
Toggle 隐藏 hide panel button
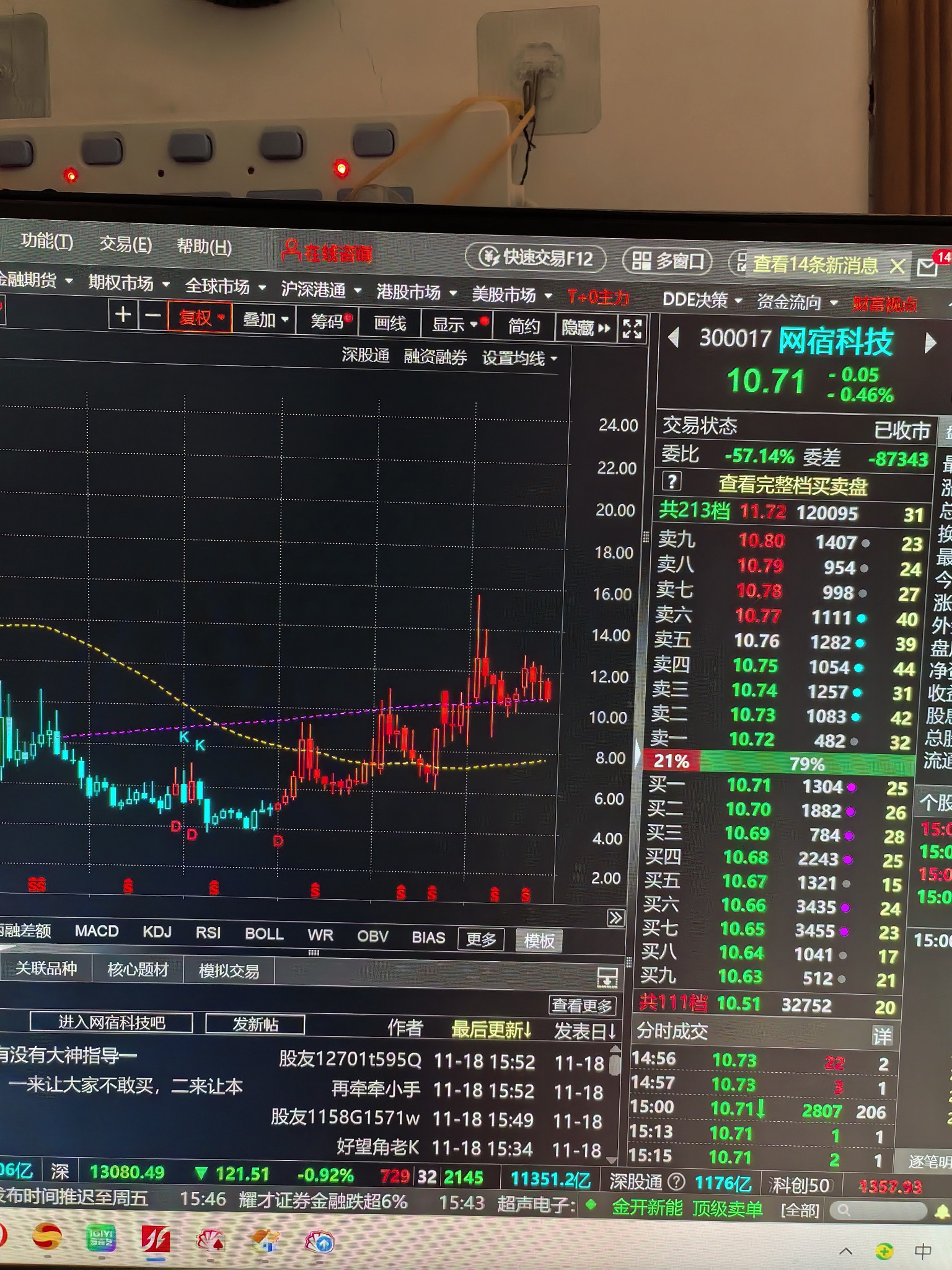click(586, 327)
